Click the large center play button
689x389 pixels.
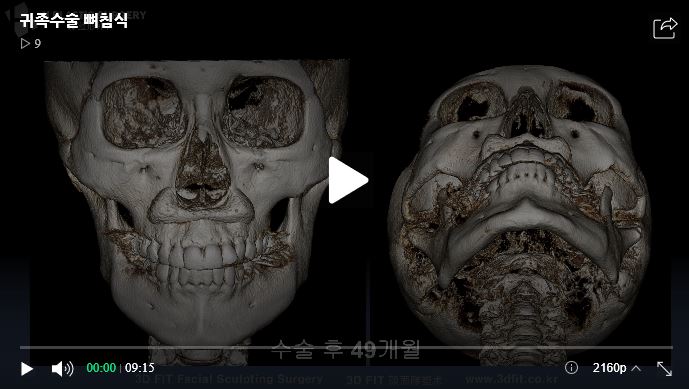click(x=348, y=180)
